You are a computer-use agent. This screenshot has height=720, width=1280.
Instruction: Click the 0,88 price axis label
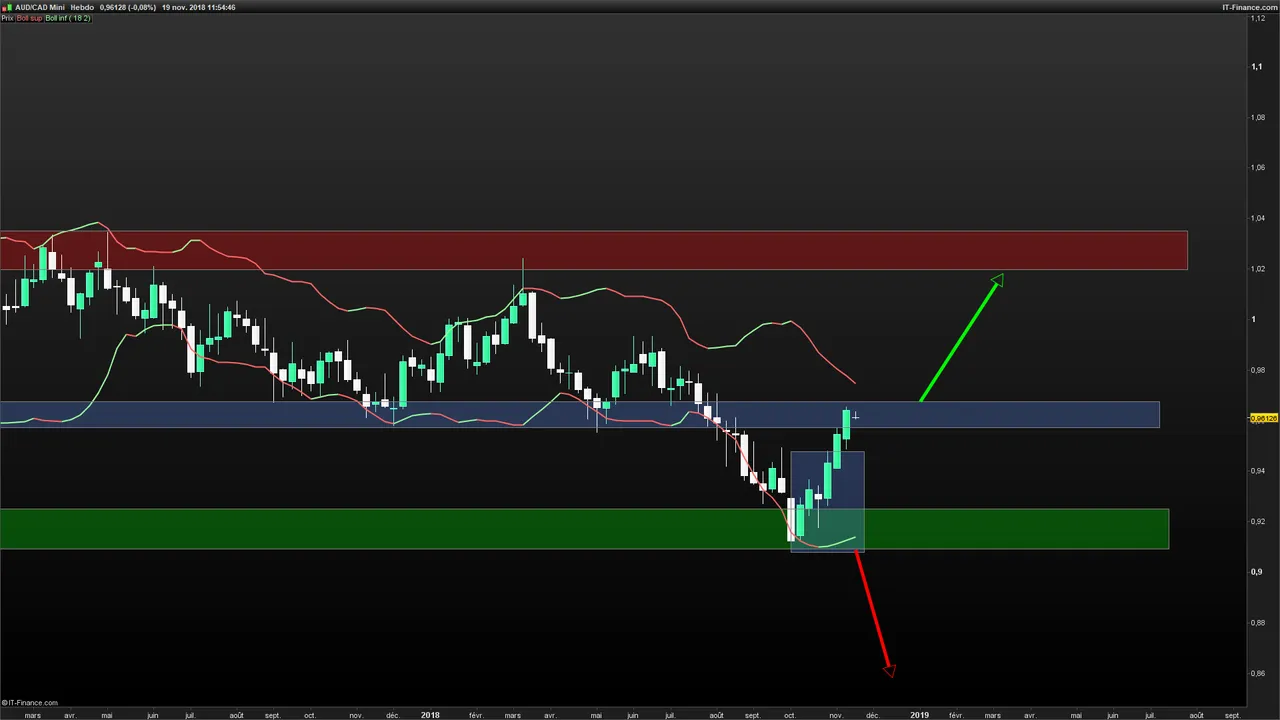tap(1258, 622)
